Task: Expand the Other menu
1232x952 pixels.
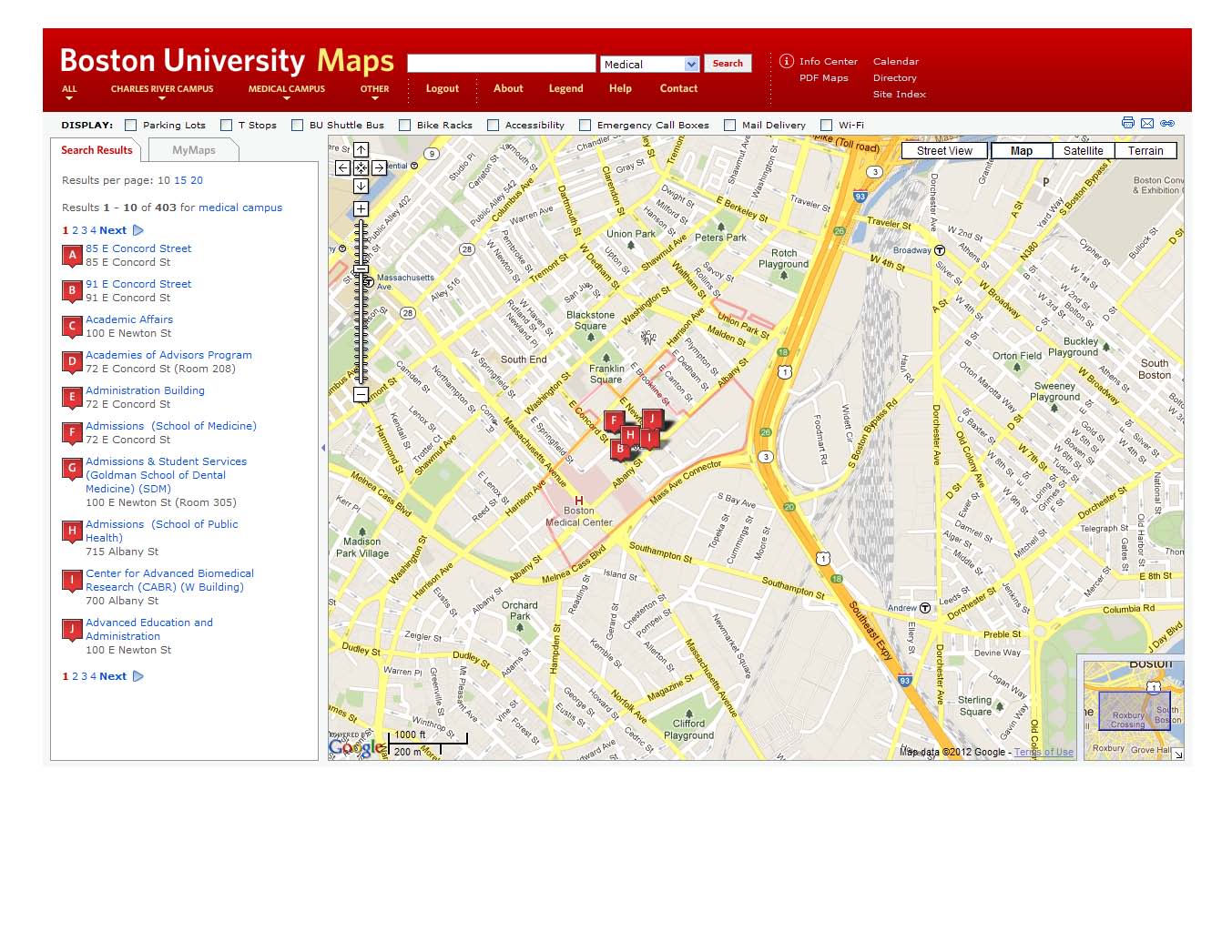Action: pos(374,92)
